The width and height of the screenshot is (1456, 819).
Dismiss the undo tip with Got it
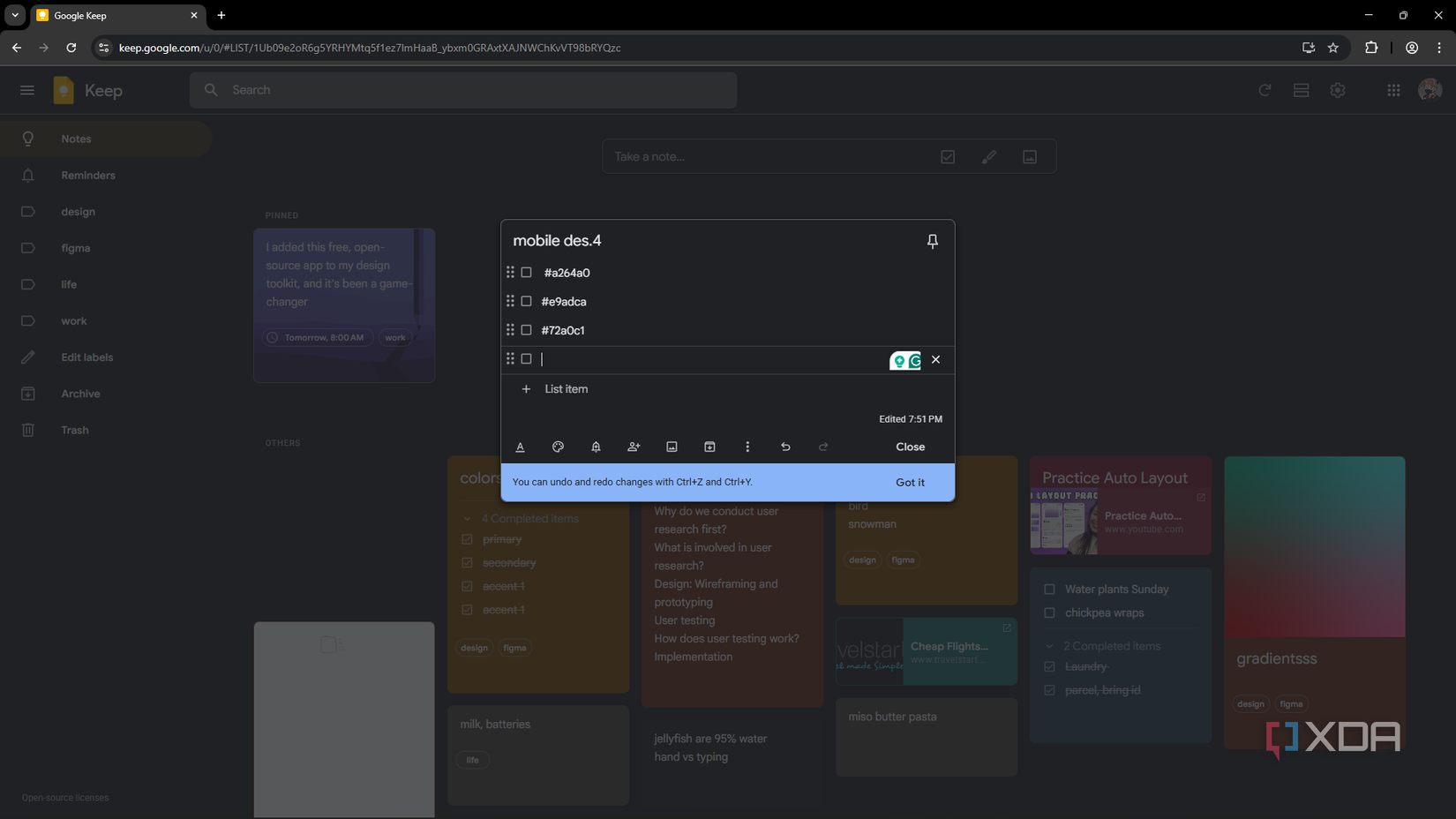(910, 482)
